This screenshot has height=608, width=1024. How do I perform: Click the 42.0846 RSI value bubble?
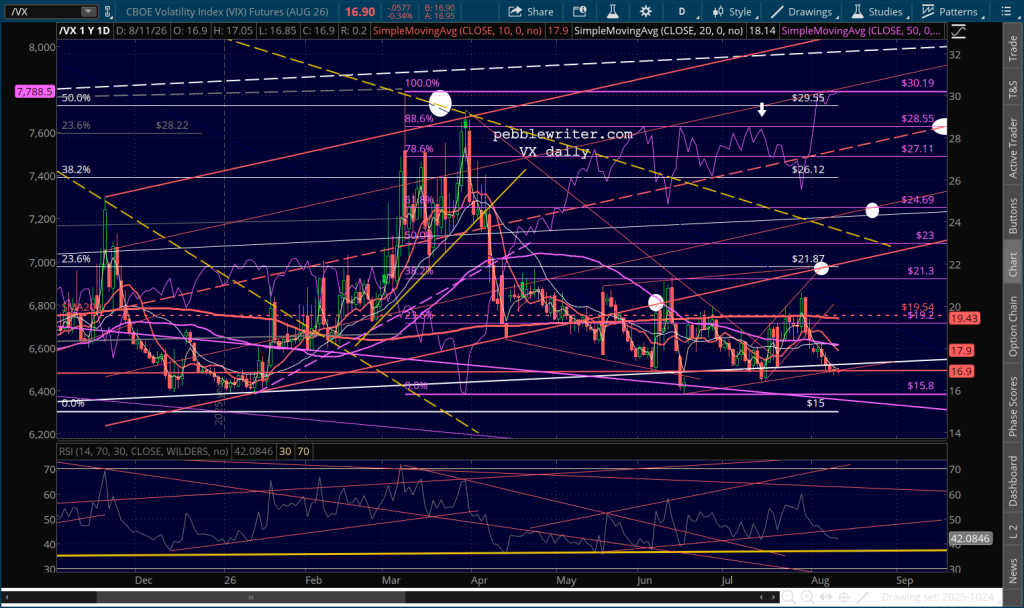point(970,539)
